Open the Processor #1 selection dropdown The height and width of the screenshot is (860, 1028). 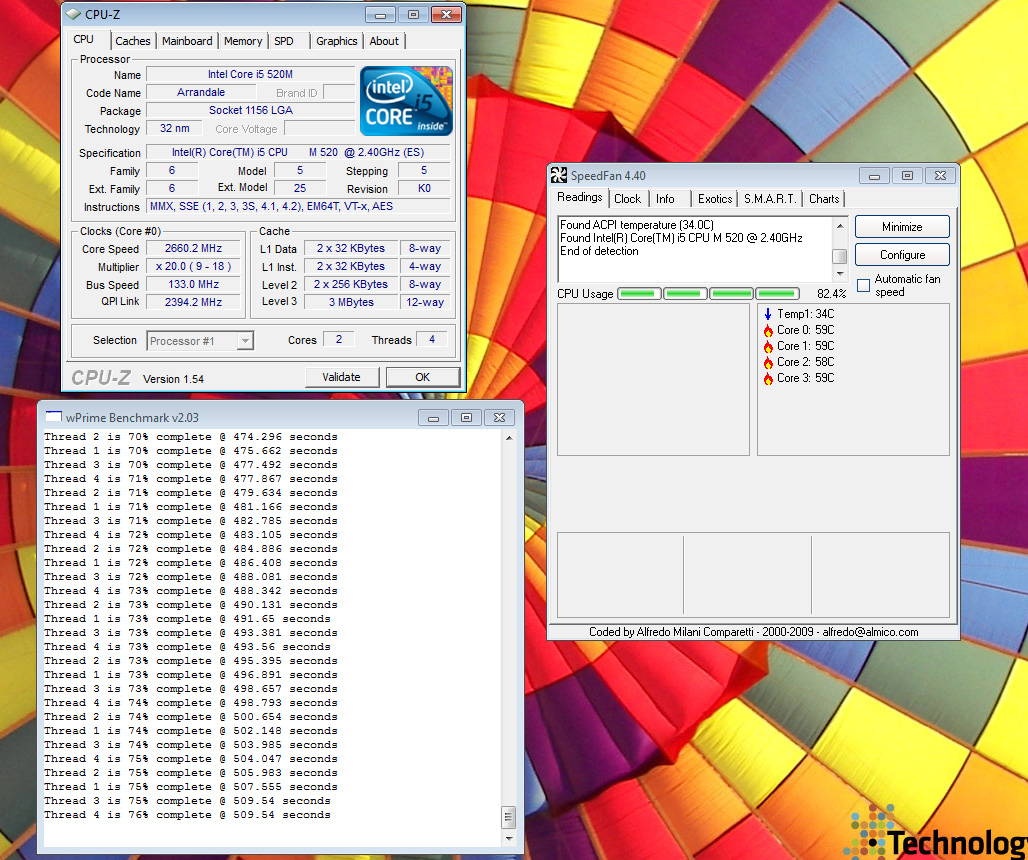click(x=245, y=341)
